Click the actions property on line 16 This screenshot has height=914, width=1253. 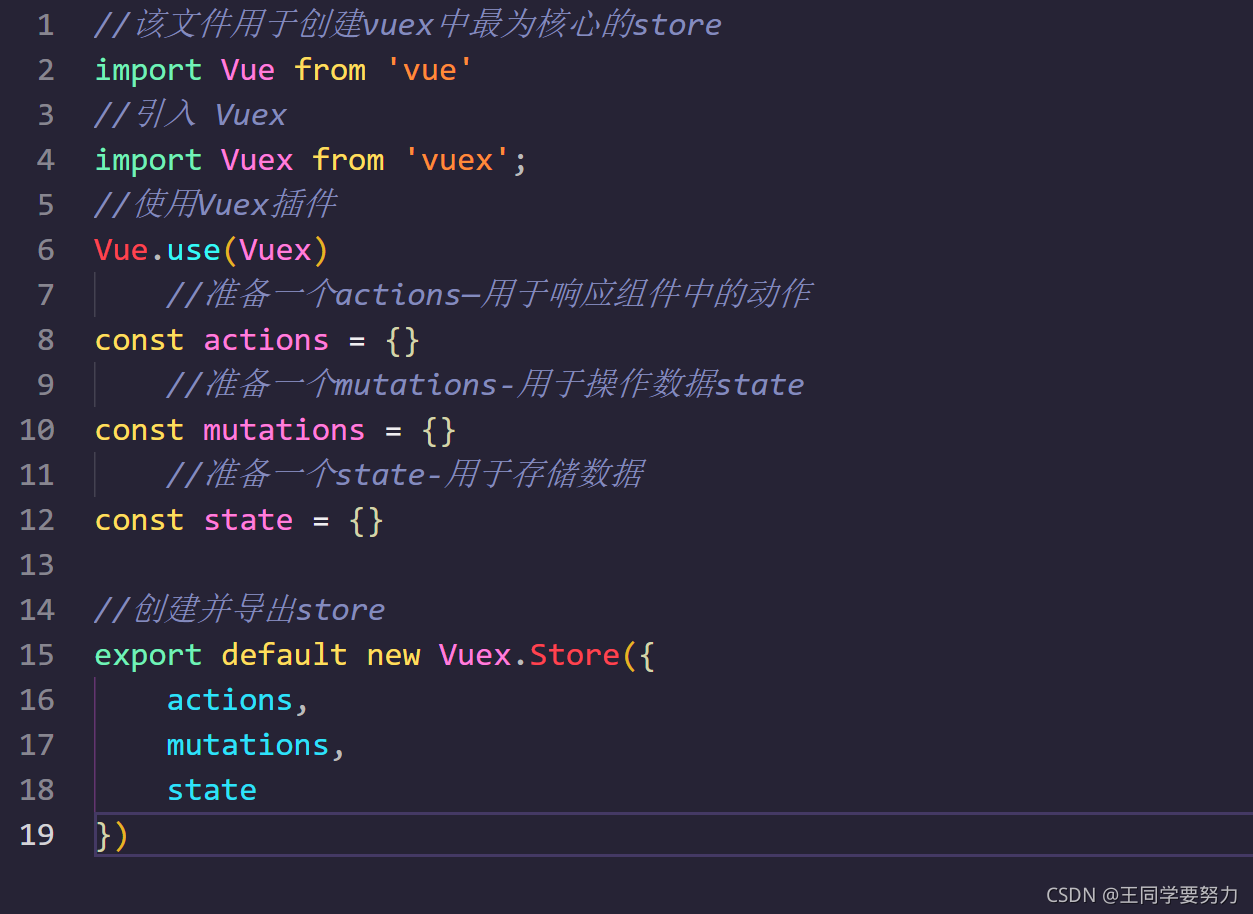(230, 700)
